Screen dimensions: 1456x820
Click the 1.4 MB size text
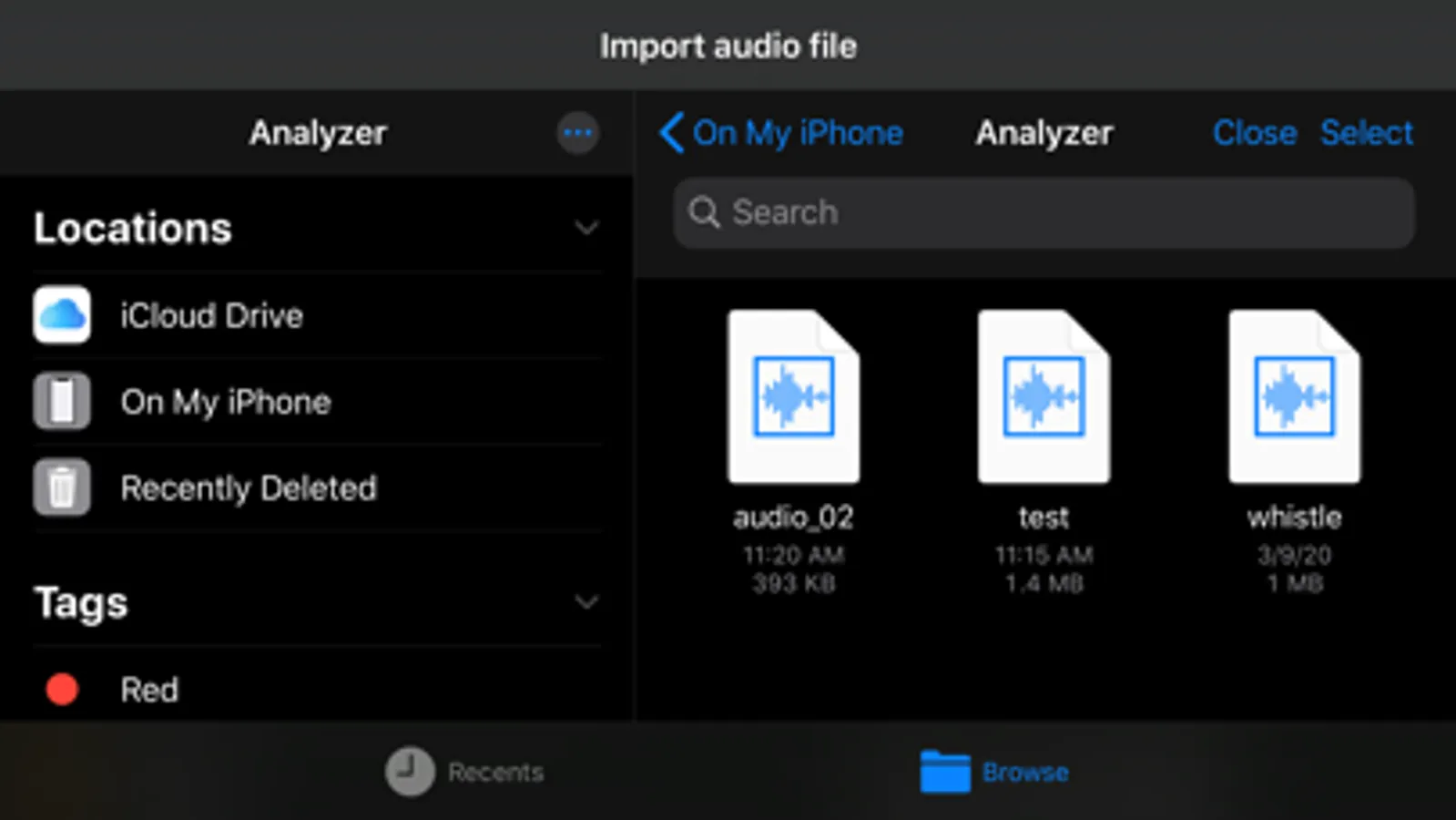1044,584
